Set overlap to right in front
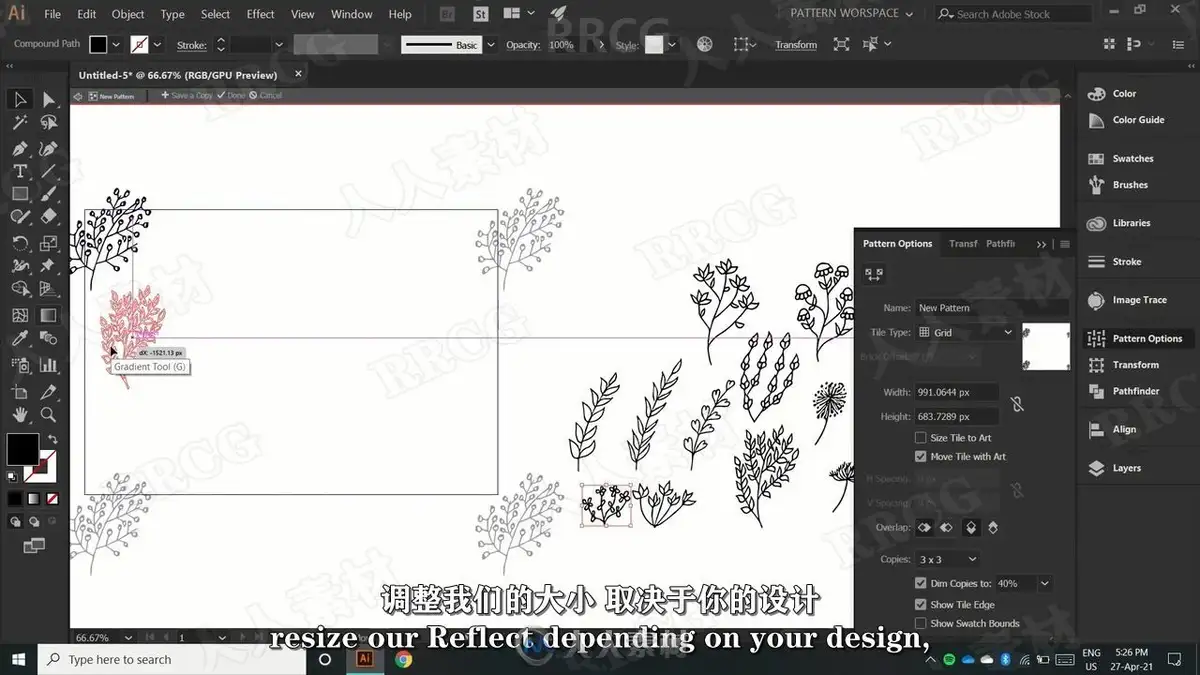Screen dimensions: 1200x675 tap(945, 527)
